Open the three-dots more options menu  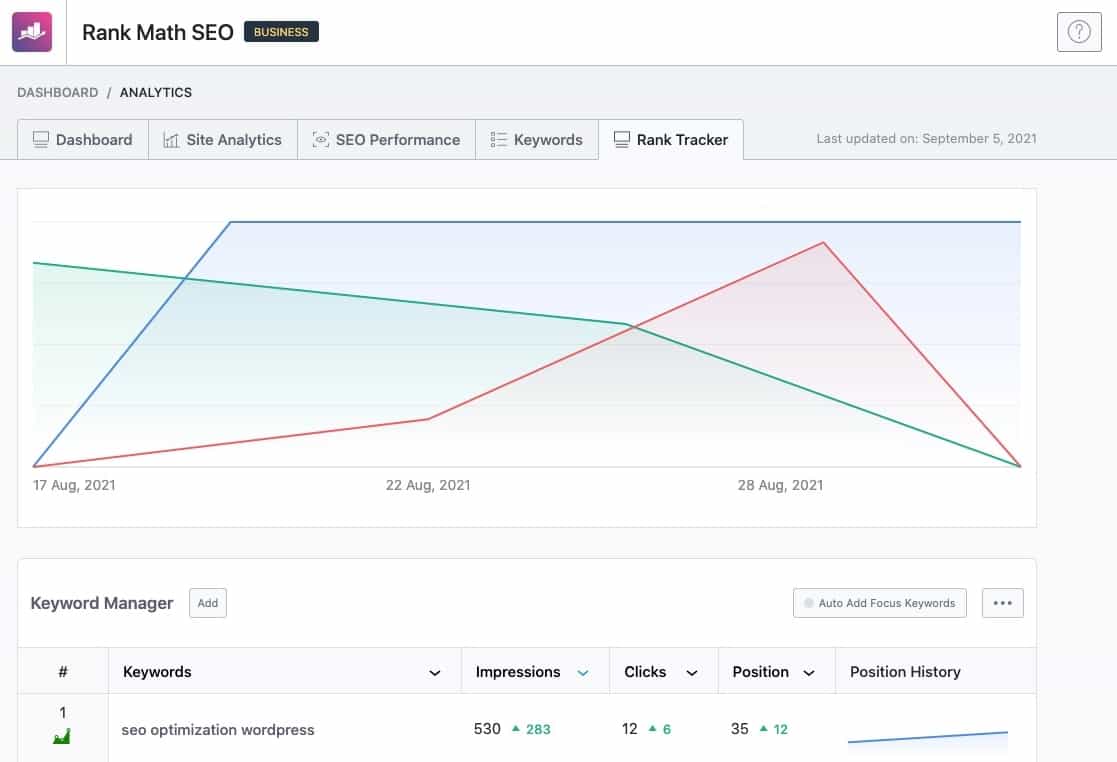point(1002,603)
